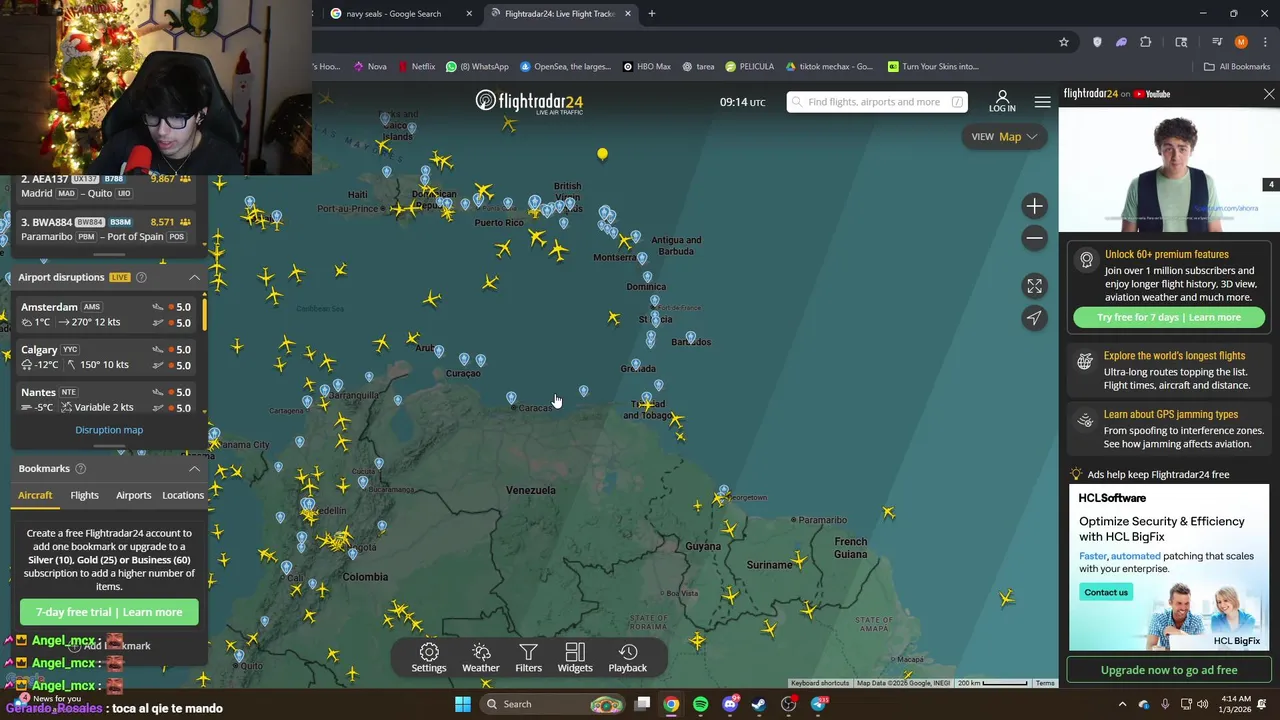Click Try free for 7 days button

pos(1169,317)
